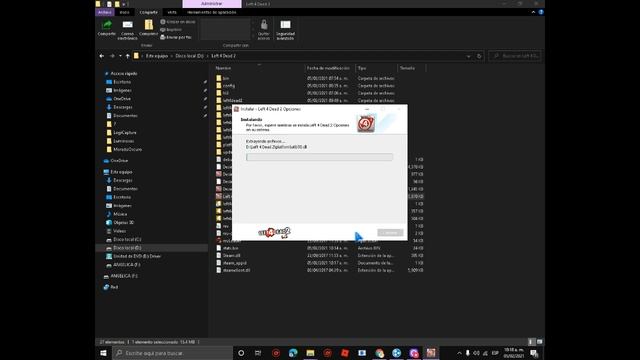Open Chrome from the taskbar
This screenshot has width=640, height=360.
(x=380, y=353)
